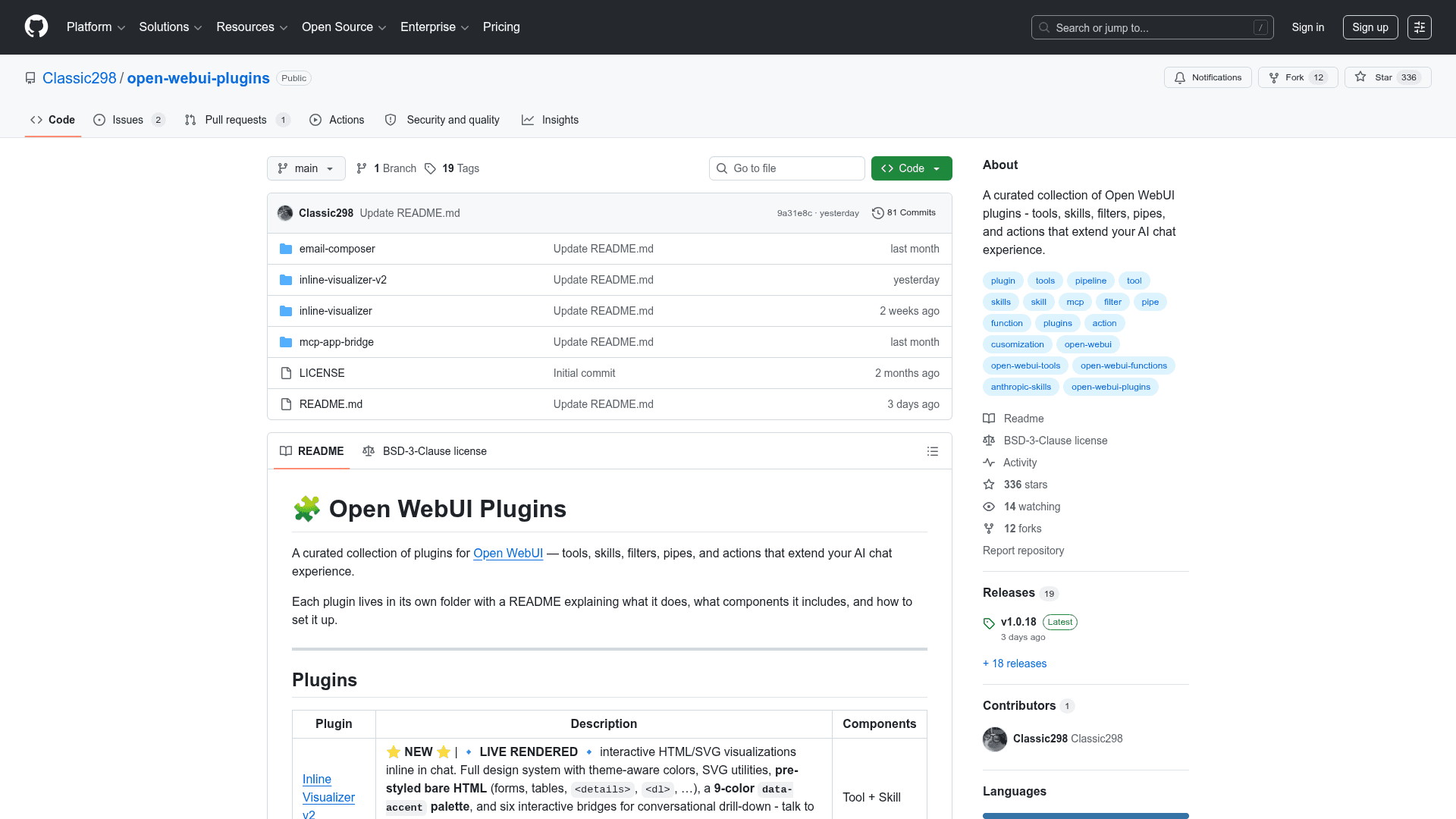This screenshot has height=819, width=1456.
Task: Expand the Resources menu
Action: pos(252,27)
